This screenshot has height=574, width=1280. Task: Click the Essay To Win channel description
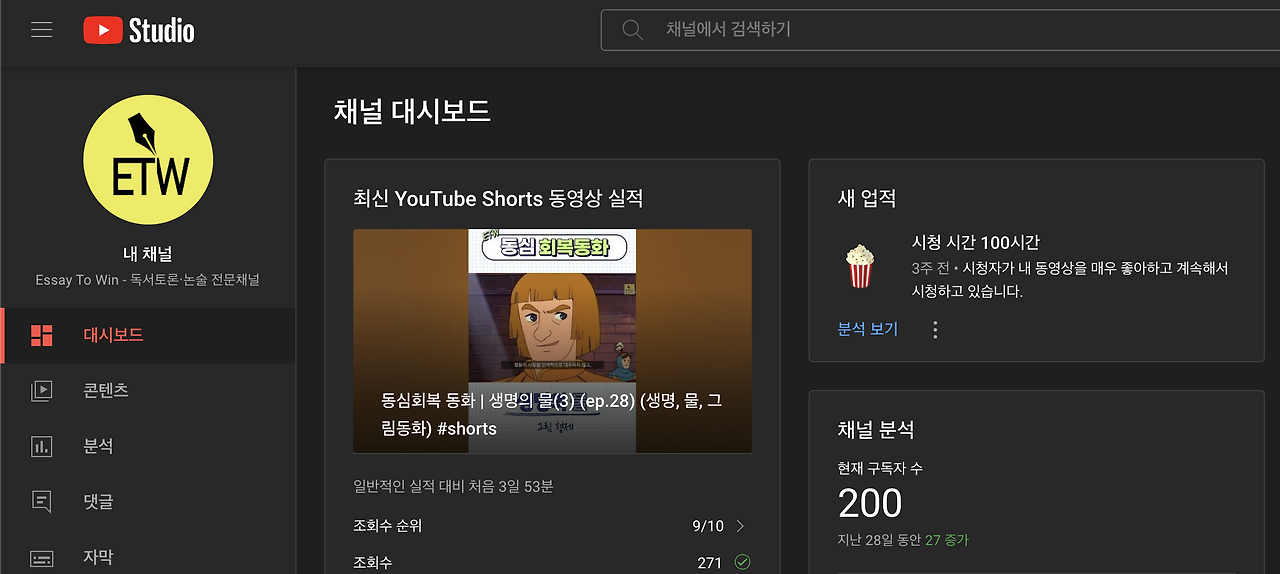[x=148, y=280]
